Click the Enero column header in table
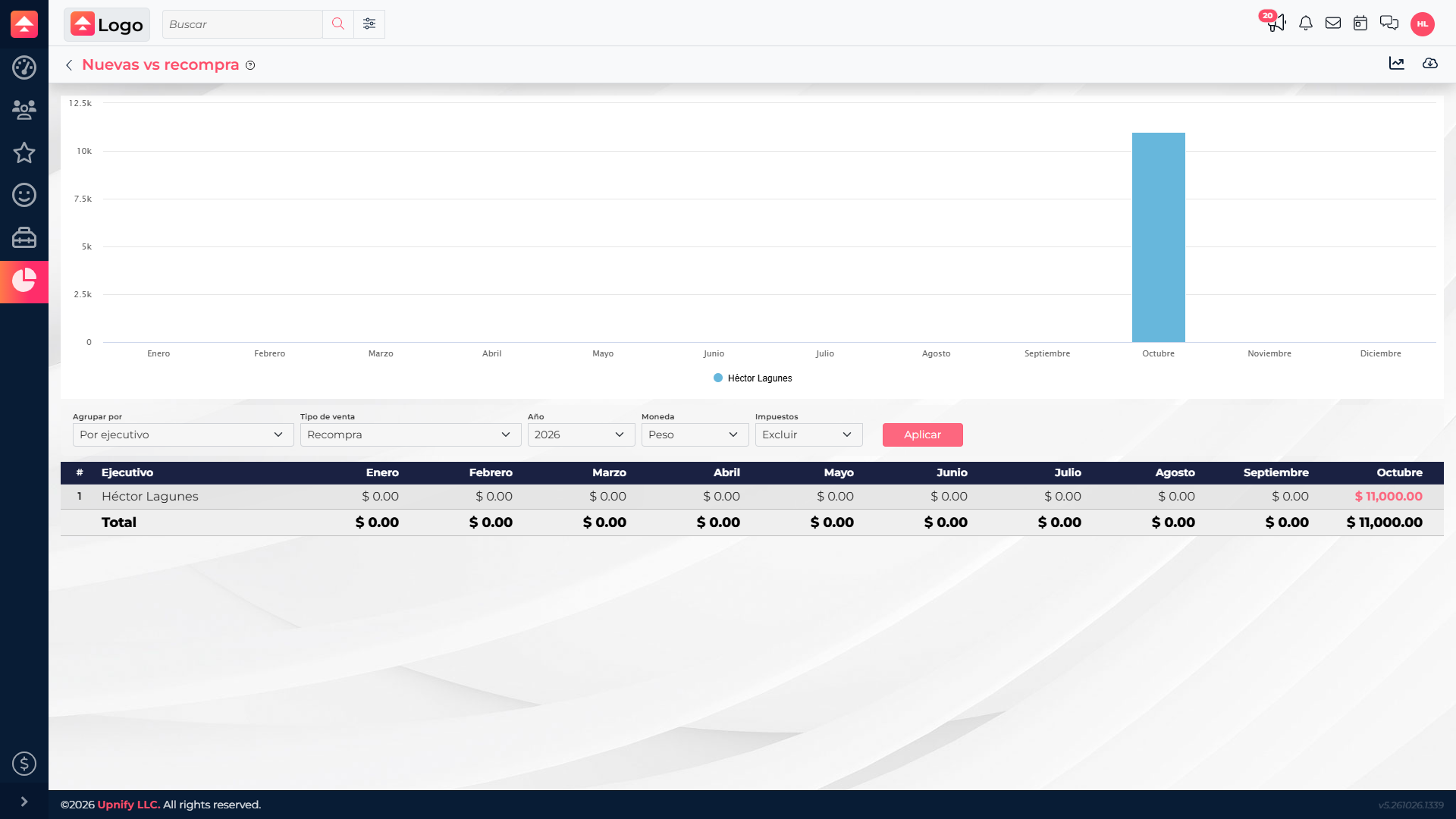Image resolution: width=1456 pixels, height=819 pixels. (382, 472)
